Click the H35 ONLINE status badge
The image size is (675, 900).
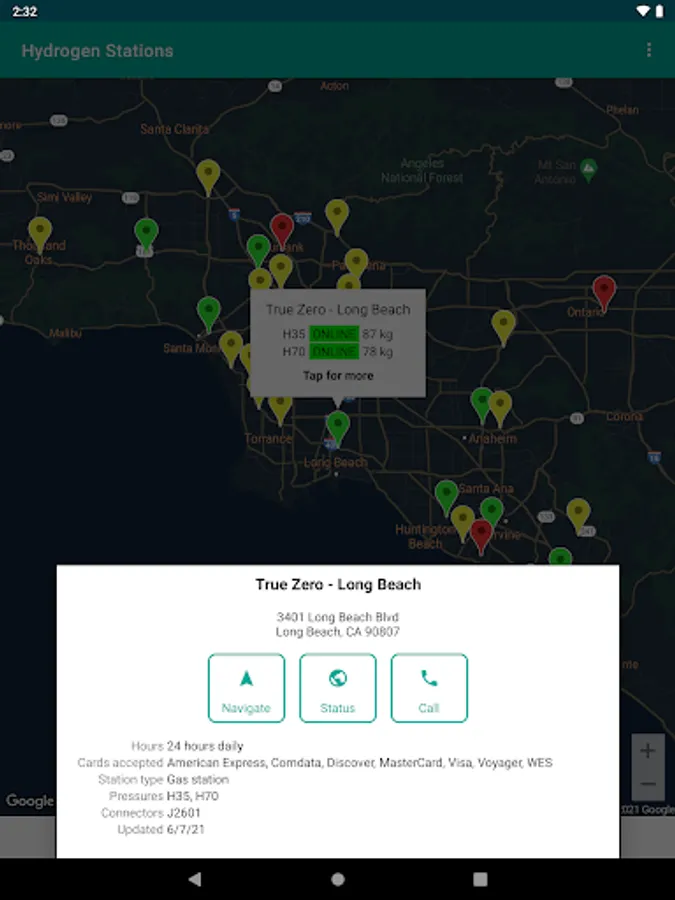[334, 334]
